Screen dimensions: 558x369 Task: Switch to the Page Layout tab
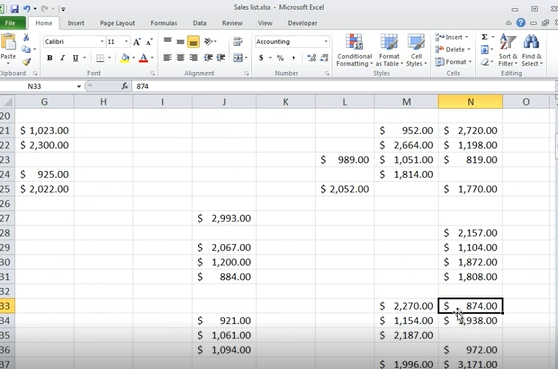(x=117, y=23)
